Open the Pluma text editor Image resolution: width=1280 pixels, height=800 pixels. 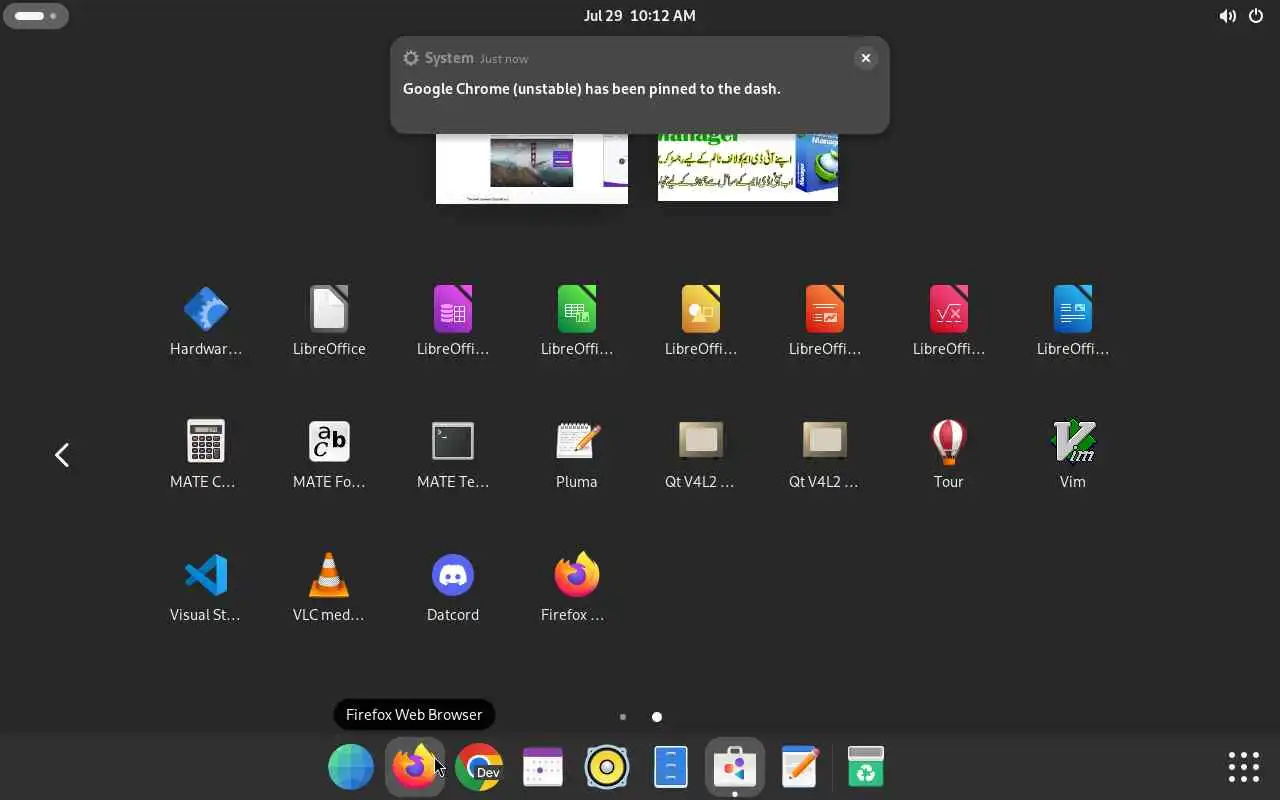577,454
